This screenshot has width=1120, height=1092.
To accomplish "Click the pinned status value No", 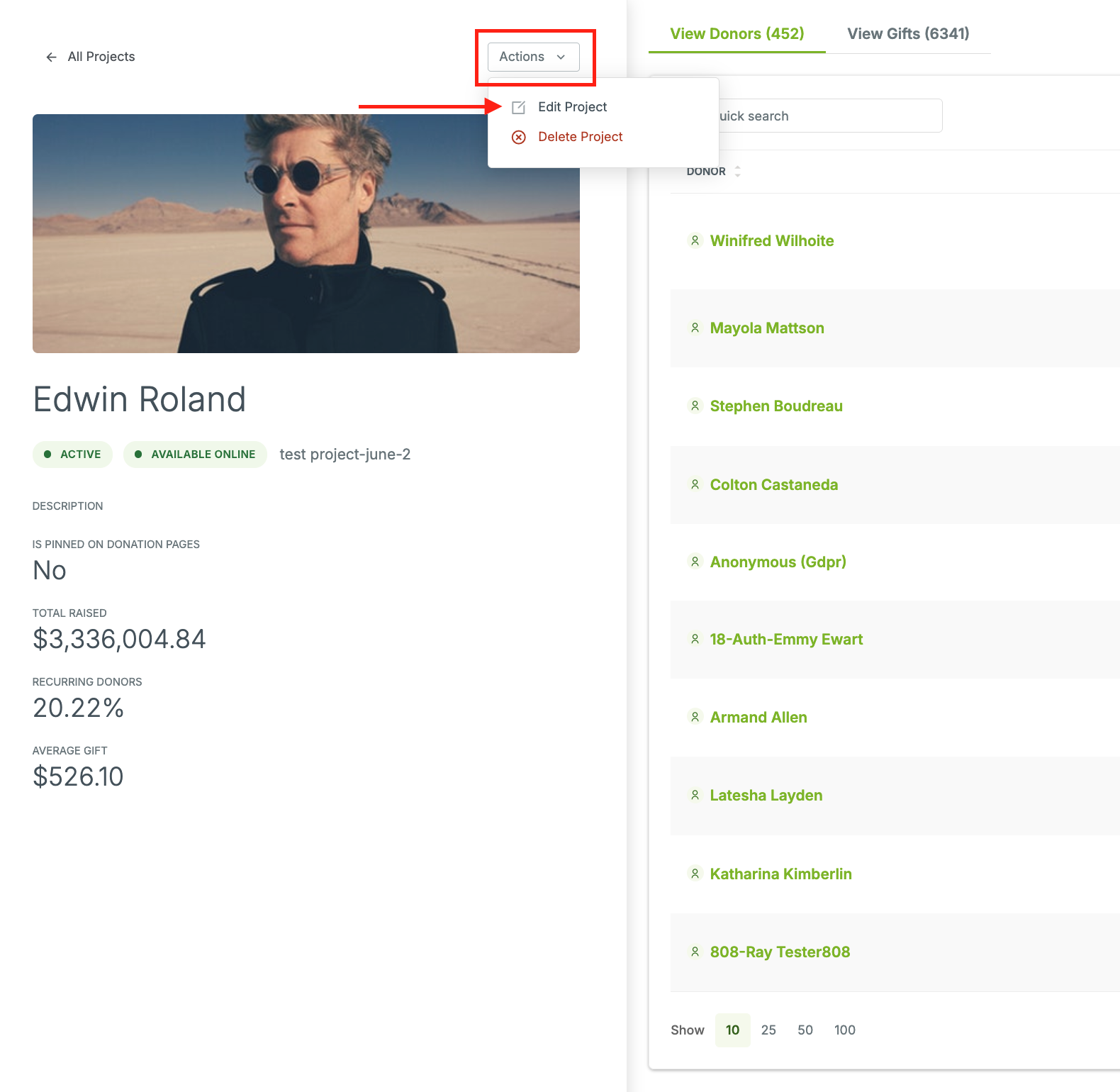I will click(x=50, y=571).
